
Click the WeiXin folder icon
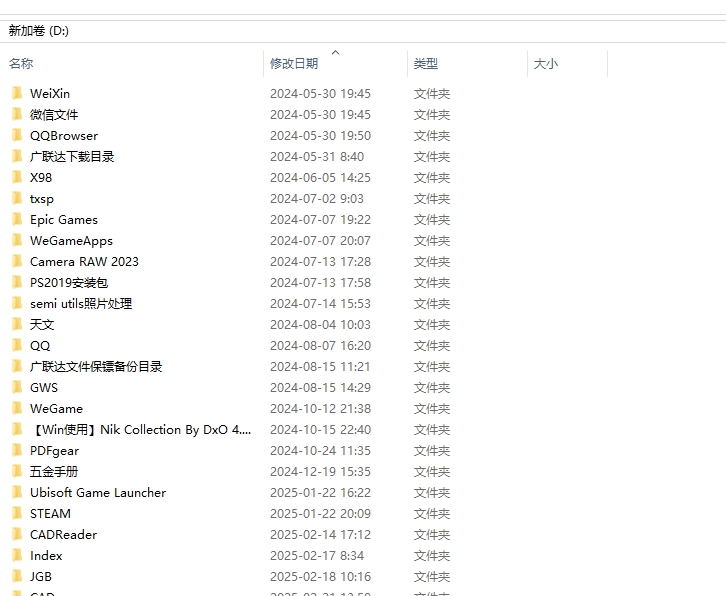tap(17, 94)
